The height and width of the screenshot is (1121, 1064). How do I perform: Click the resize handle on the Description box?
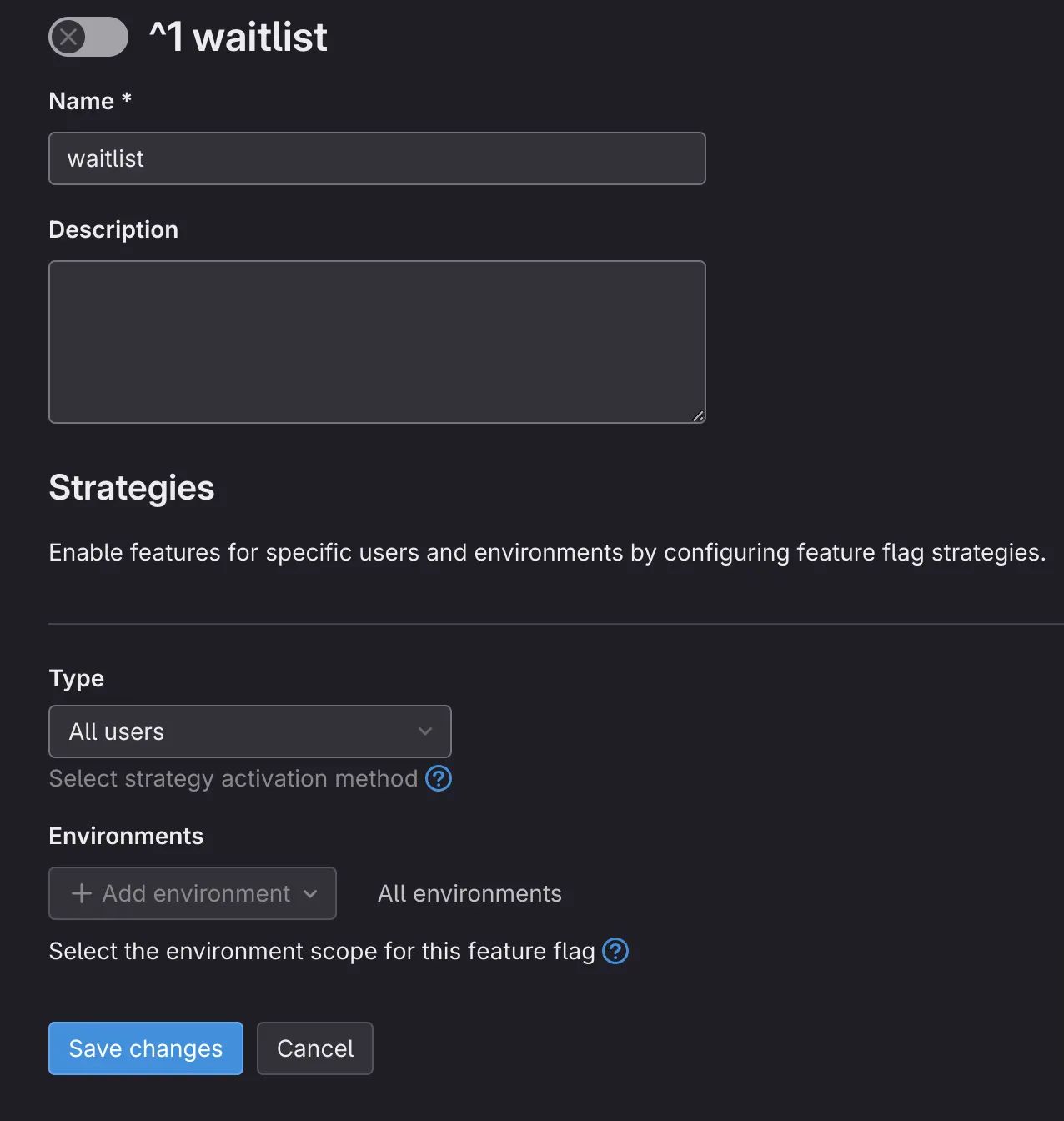[699, 415]
